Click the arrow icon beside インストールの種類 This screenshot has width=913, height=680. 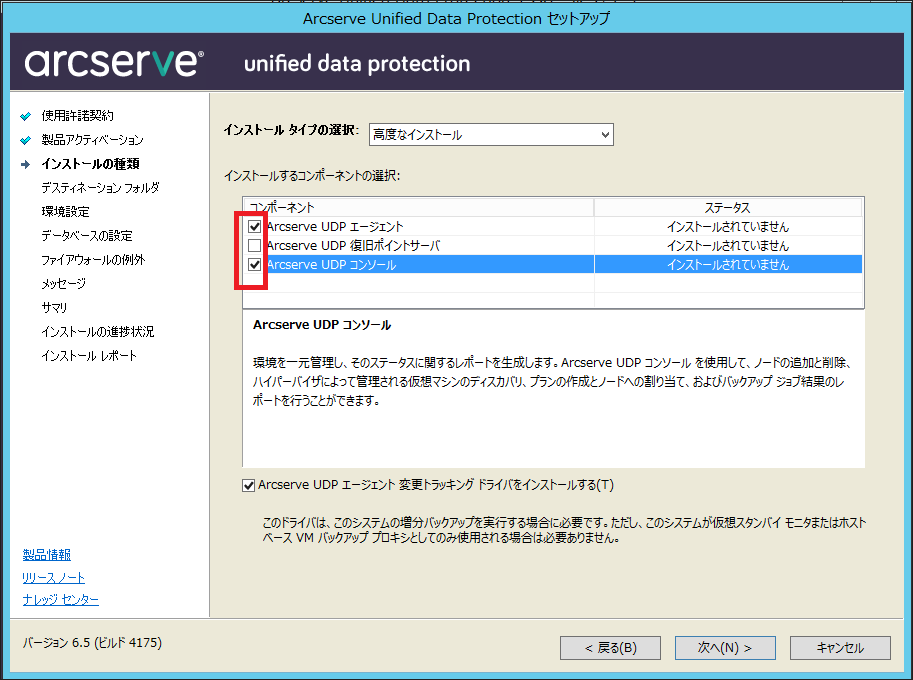coord(26,164)
